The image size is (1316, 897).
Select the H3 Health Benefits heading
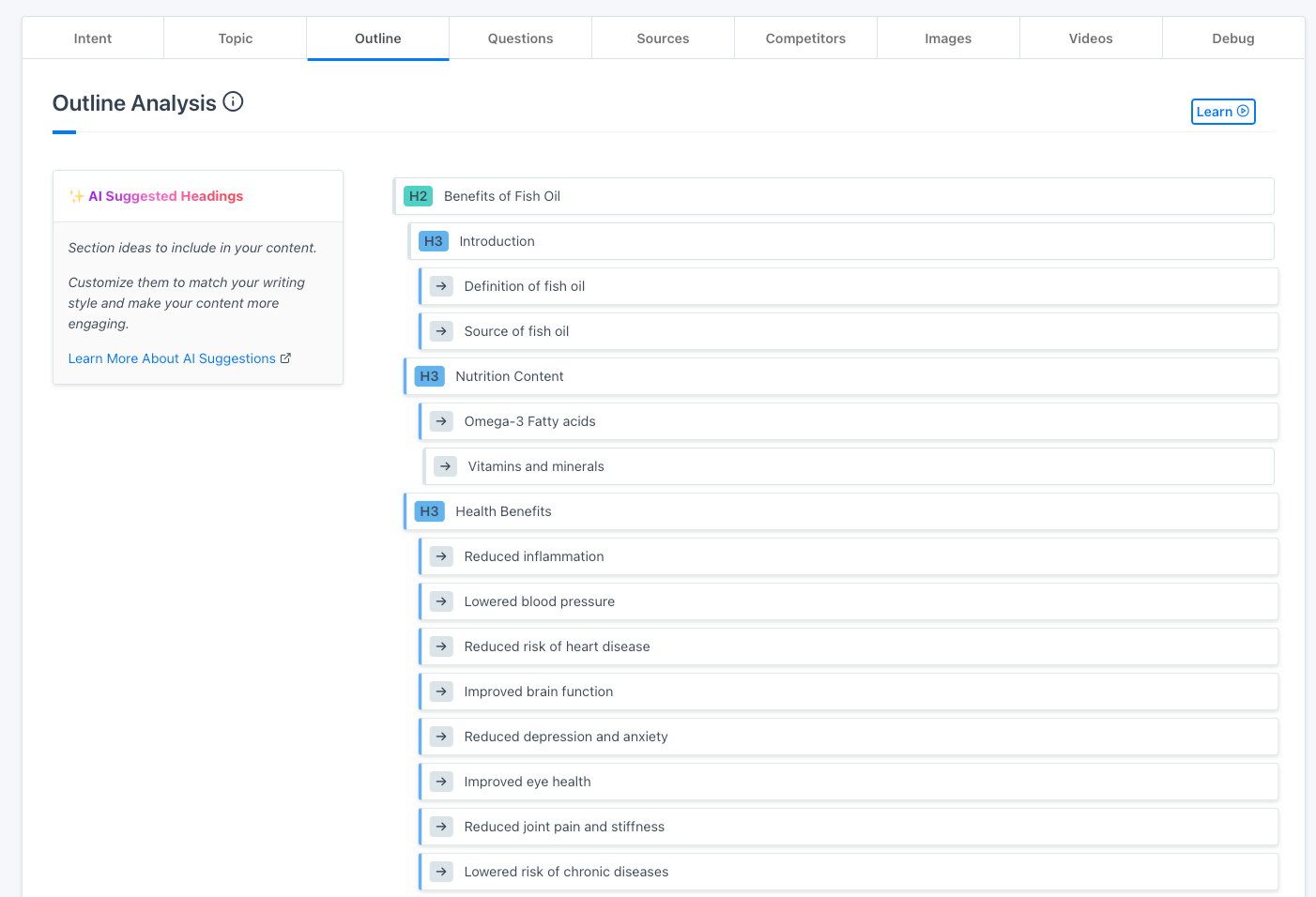841,511
